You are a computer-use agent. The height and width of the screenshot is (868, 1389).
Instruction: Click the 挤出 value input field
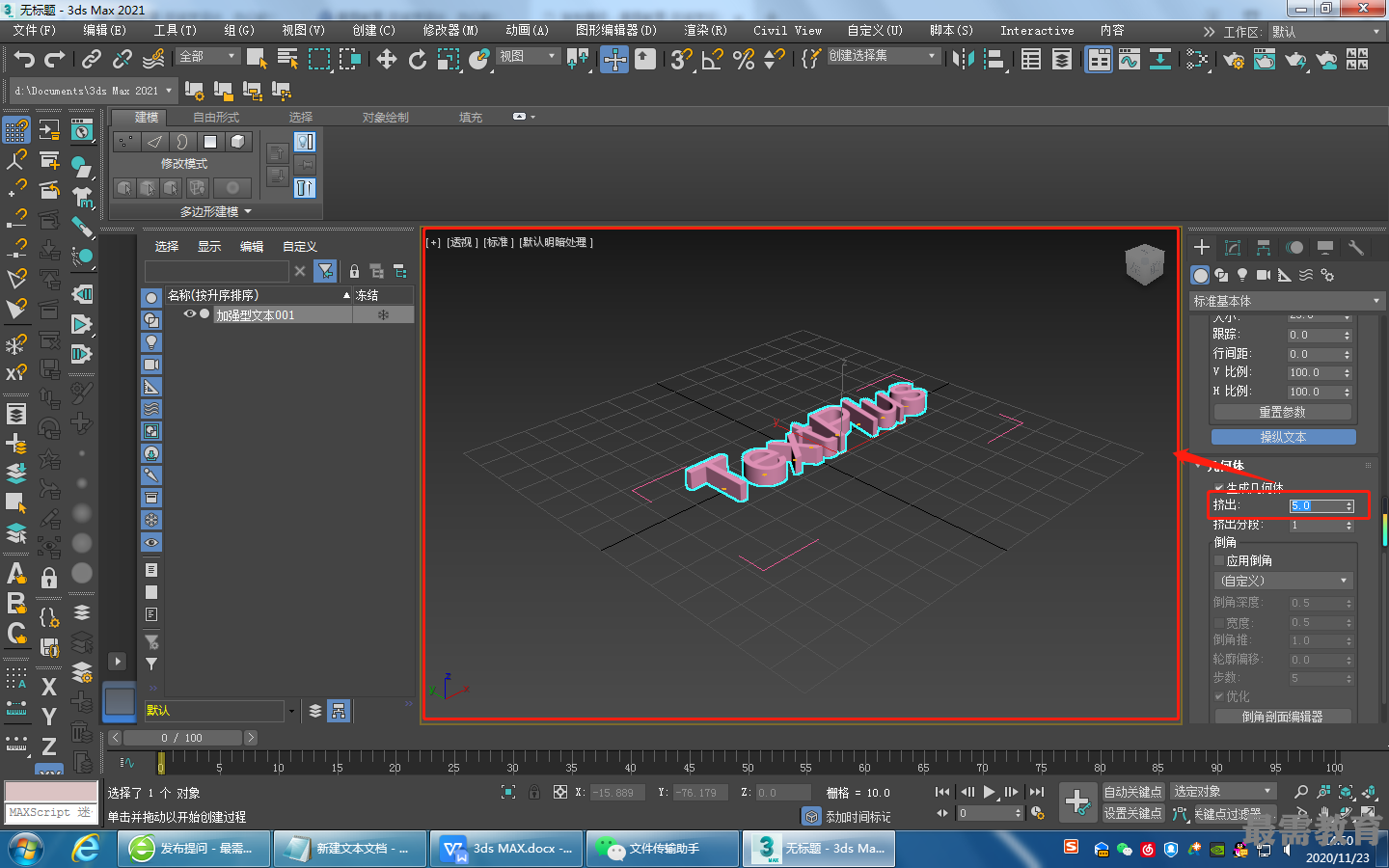click(1317, 505)
